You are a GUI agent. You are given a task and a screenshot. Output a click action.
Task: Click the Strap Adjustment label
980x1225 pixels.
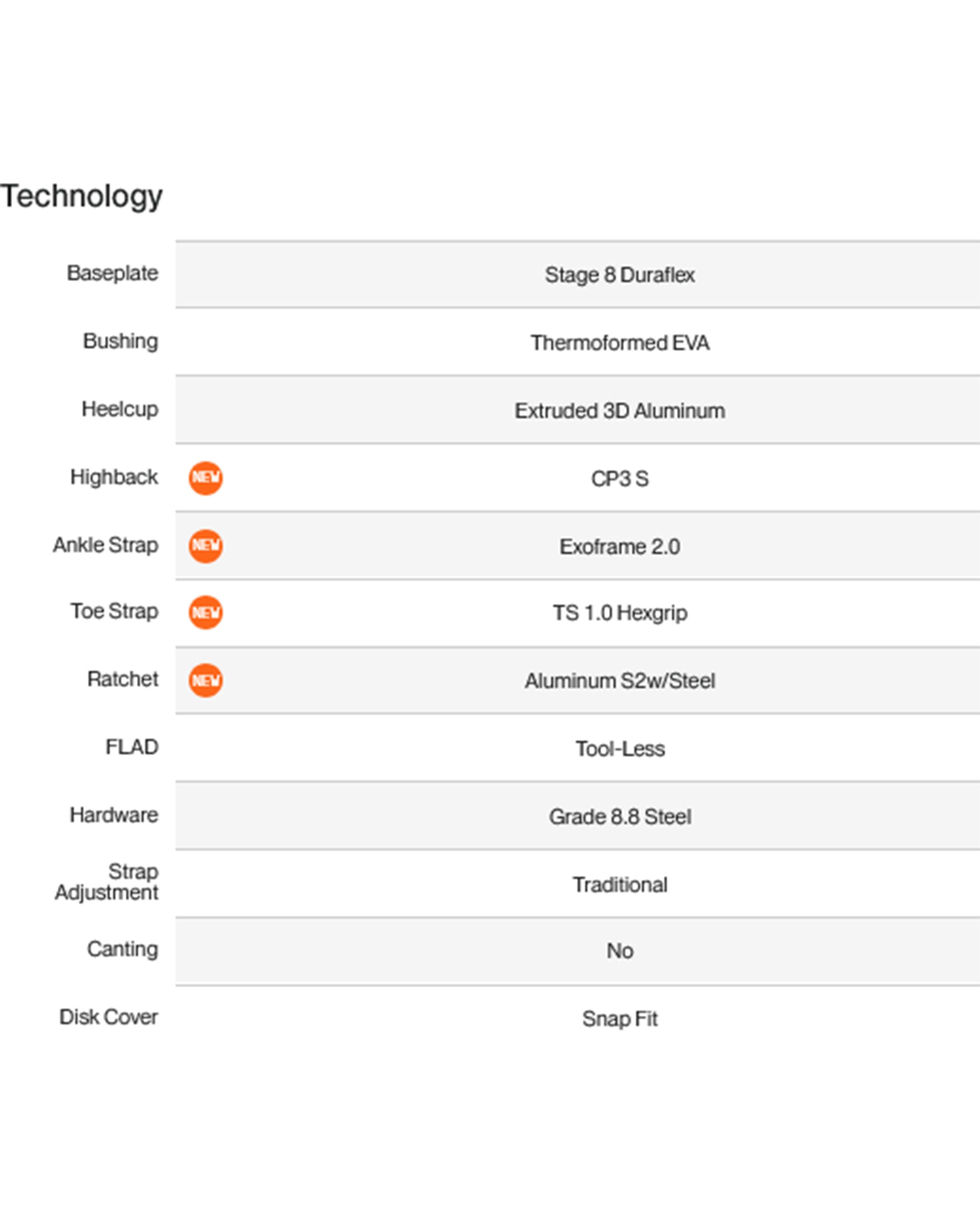point(107,882)
